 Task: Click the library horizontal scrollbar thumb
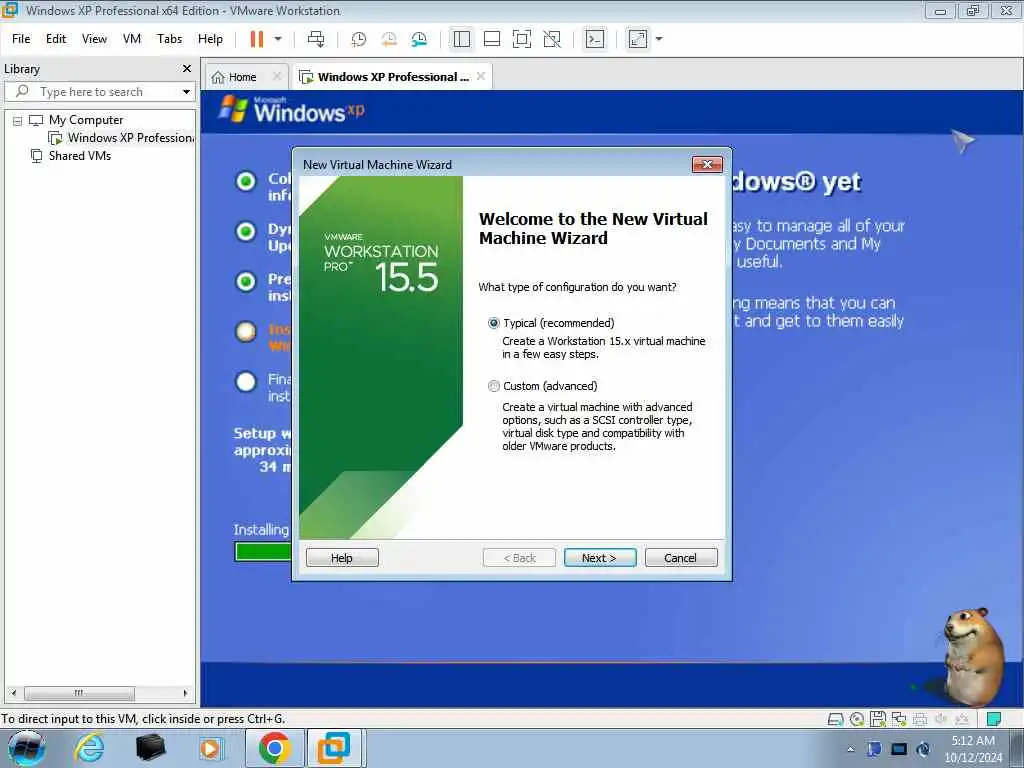pos(79,693)
